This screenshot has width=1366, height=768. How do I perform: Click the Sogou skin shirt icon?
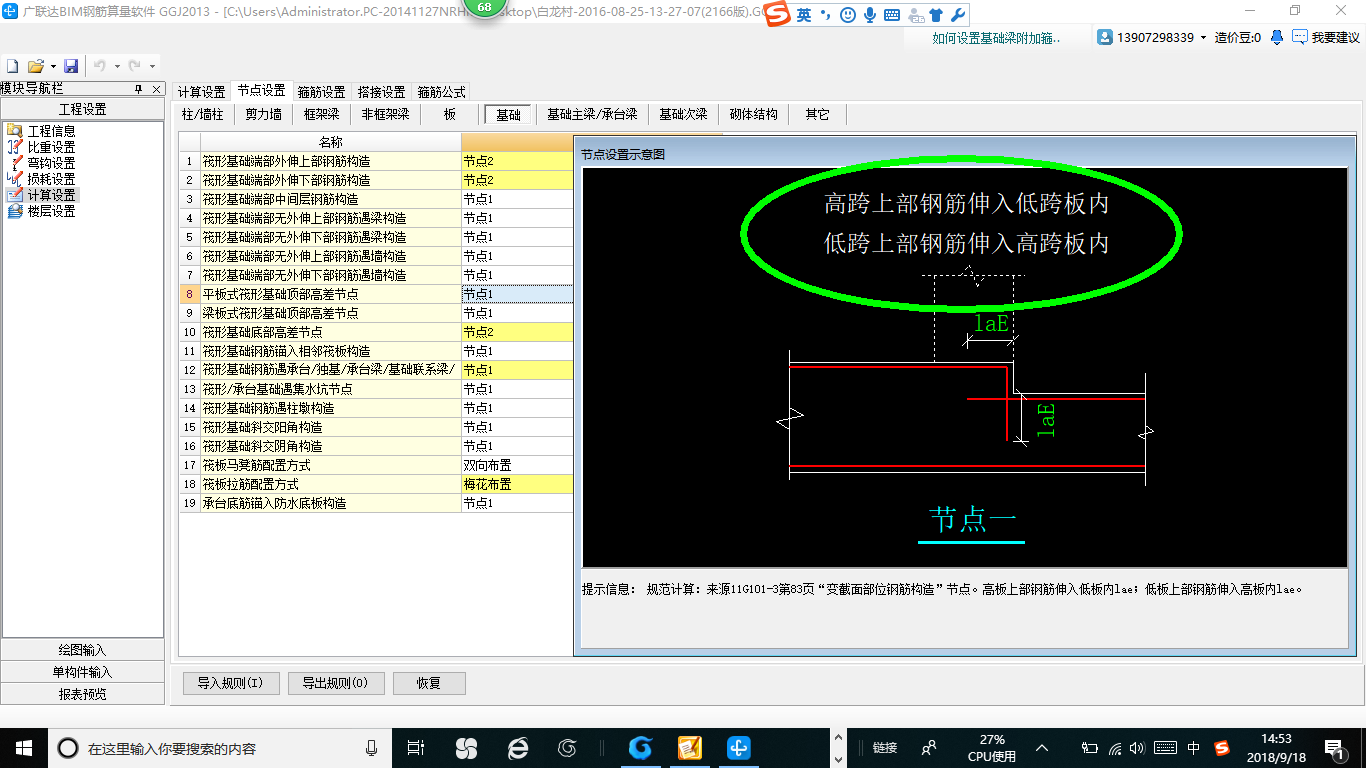click(x=936, y=15)
